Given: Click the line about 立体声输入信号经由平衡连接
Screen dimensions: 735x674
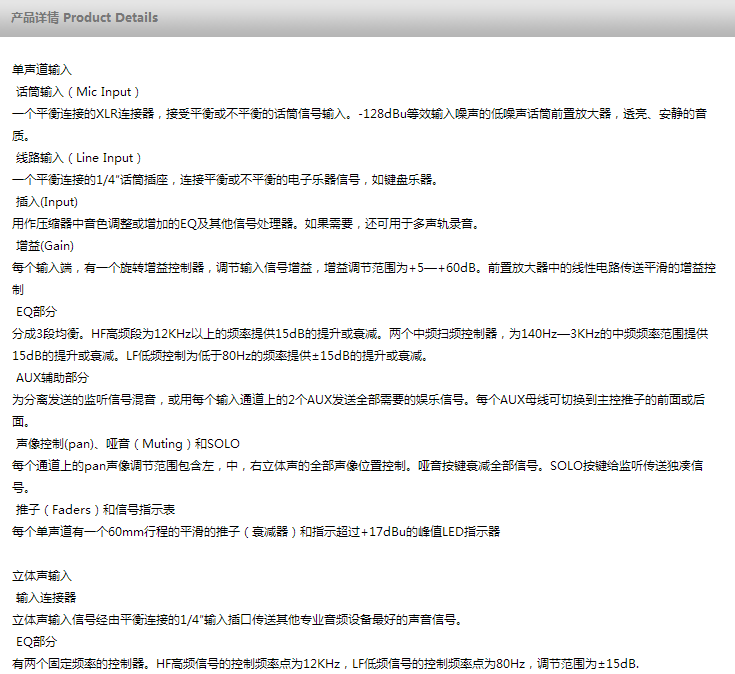Looking at the screenshot, I should [238, 620].
